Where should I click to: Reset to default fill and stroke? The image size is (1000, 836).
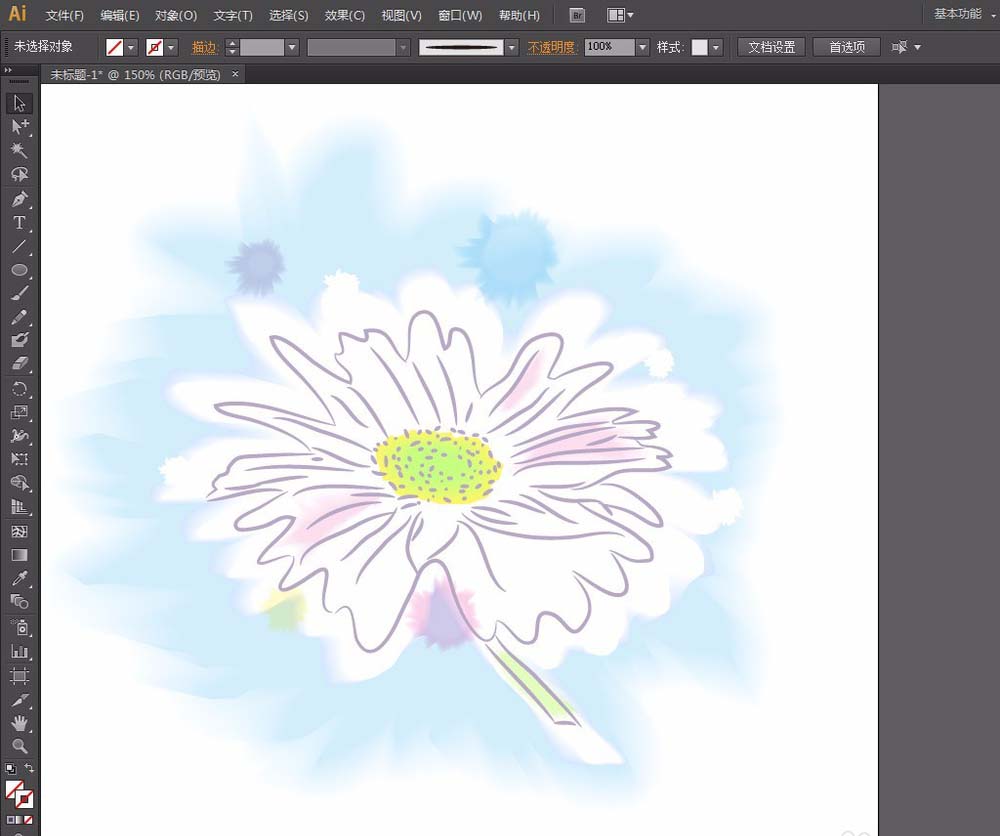[10, 769]
